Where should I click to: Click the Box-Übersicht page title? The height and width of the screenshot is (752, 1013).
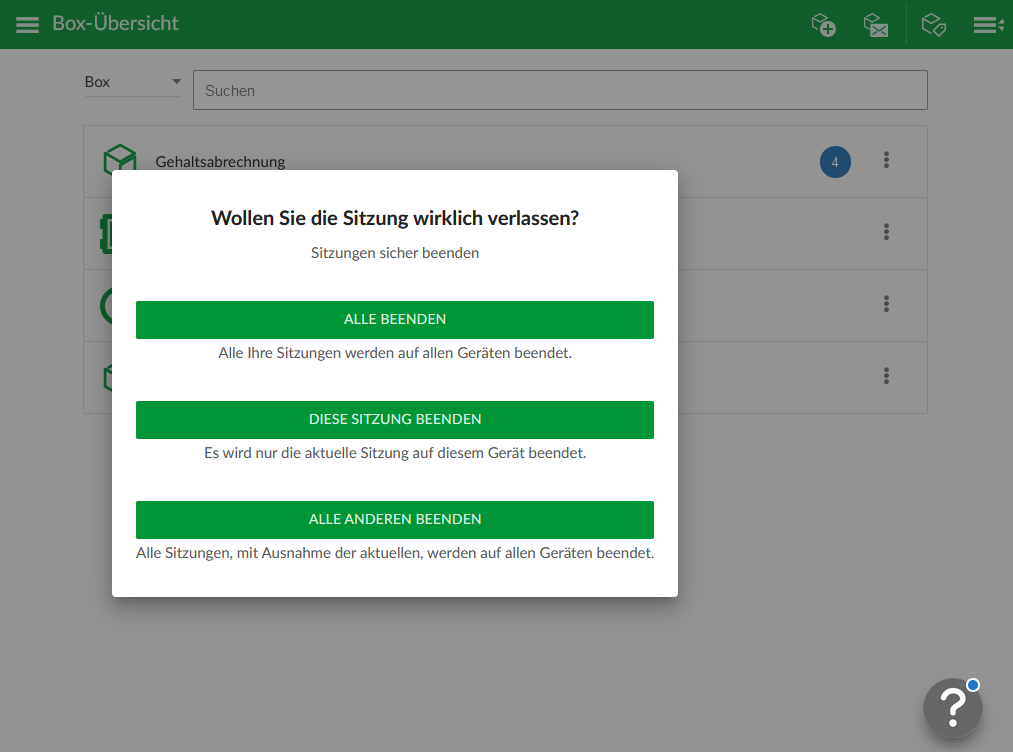point(115,23)
